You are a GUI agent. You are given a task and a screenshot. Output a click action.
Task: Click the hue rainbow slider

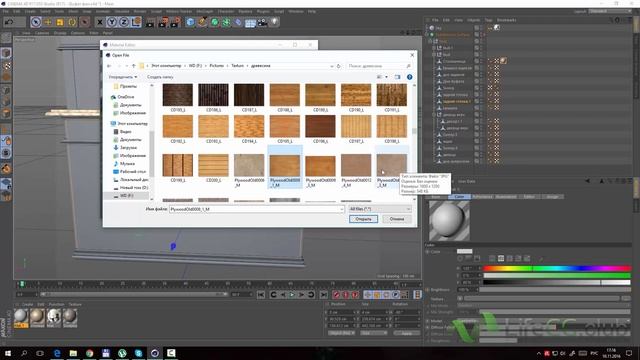coord(557,268)
